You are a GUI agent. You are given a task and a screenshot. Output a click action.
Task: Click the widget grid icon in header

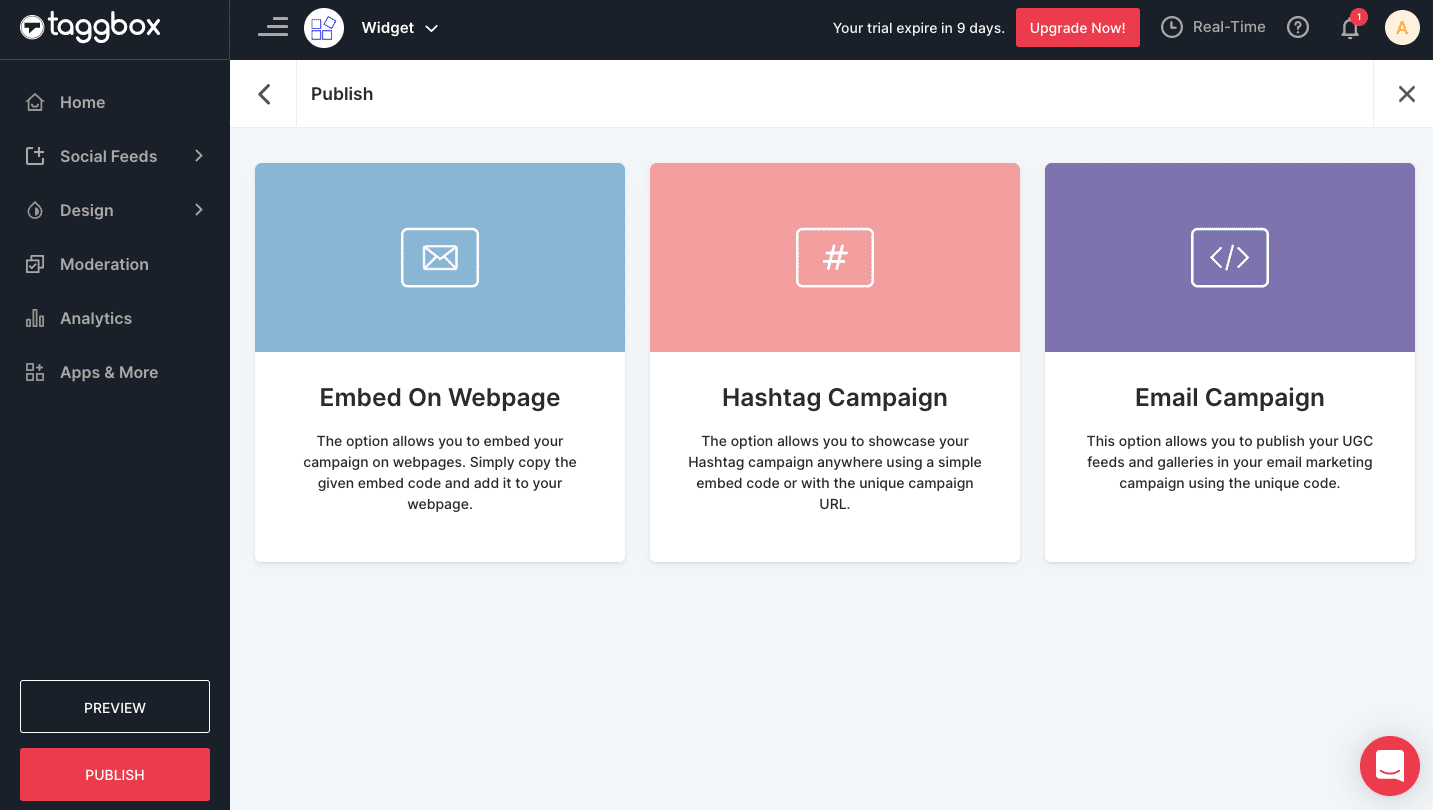coord(324,28)
